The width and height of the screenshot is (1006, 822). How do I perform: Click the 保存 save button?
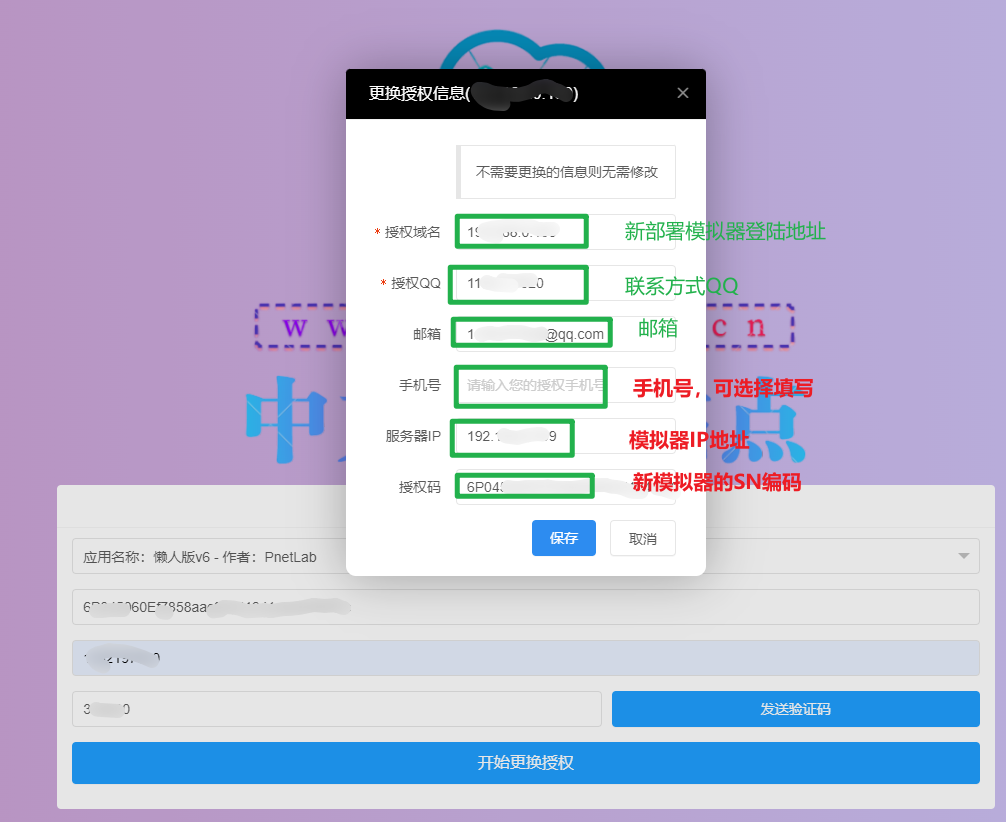point(563,537)
